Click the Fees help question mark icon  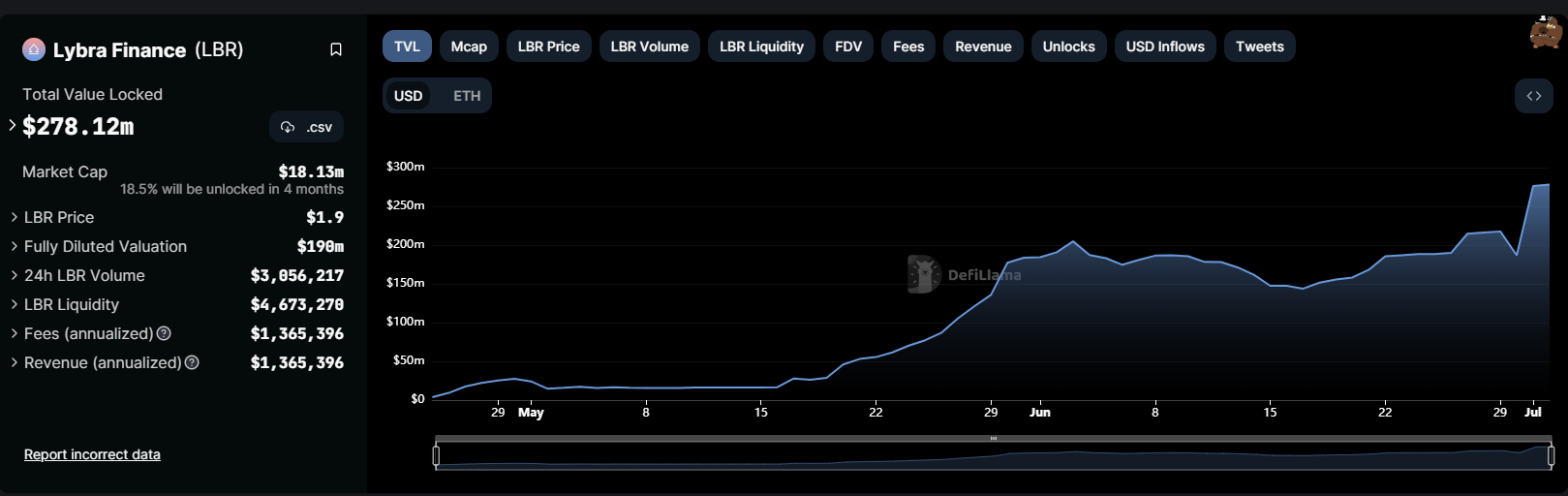click(164, 333)
